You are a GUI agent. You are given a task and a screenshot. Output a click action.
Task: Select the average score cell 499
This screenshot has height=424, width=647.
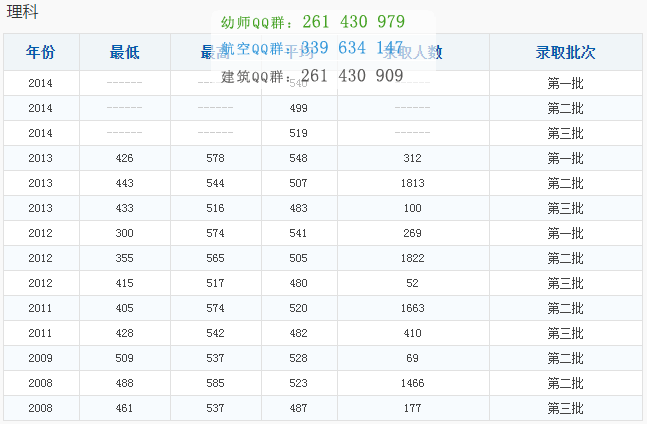pos(298,108)
